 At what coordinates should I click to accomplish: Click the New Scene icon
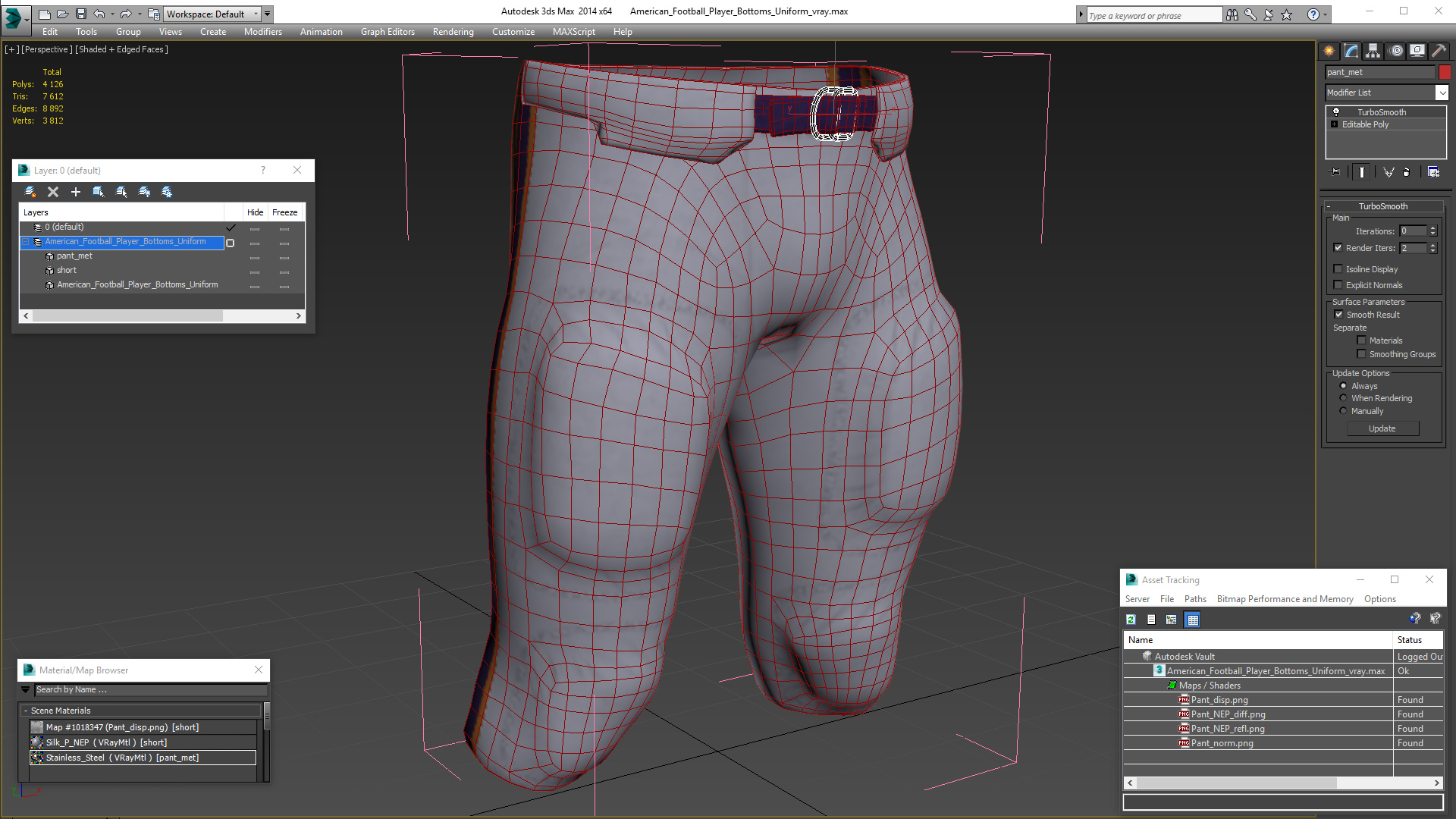pyautogui.click(x=44, y=14)
